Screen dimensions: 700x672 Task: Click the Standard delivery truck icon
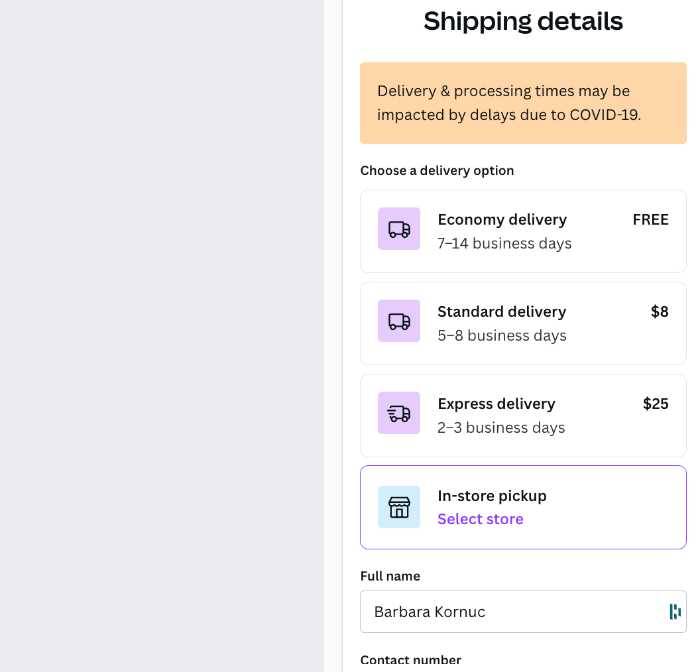pos(399,321)
